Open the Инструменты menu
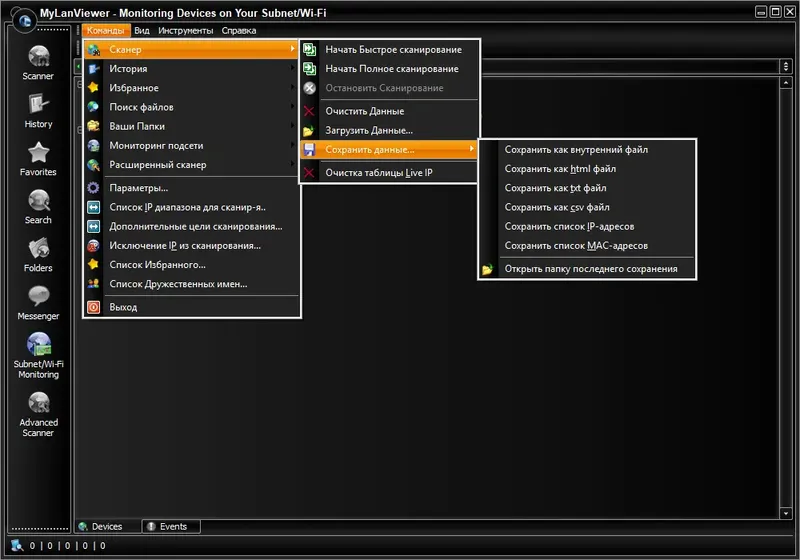Image resolution: width=800 pixels, height=560 pixels. 186,31
